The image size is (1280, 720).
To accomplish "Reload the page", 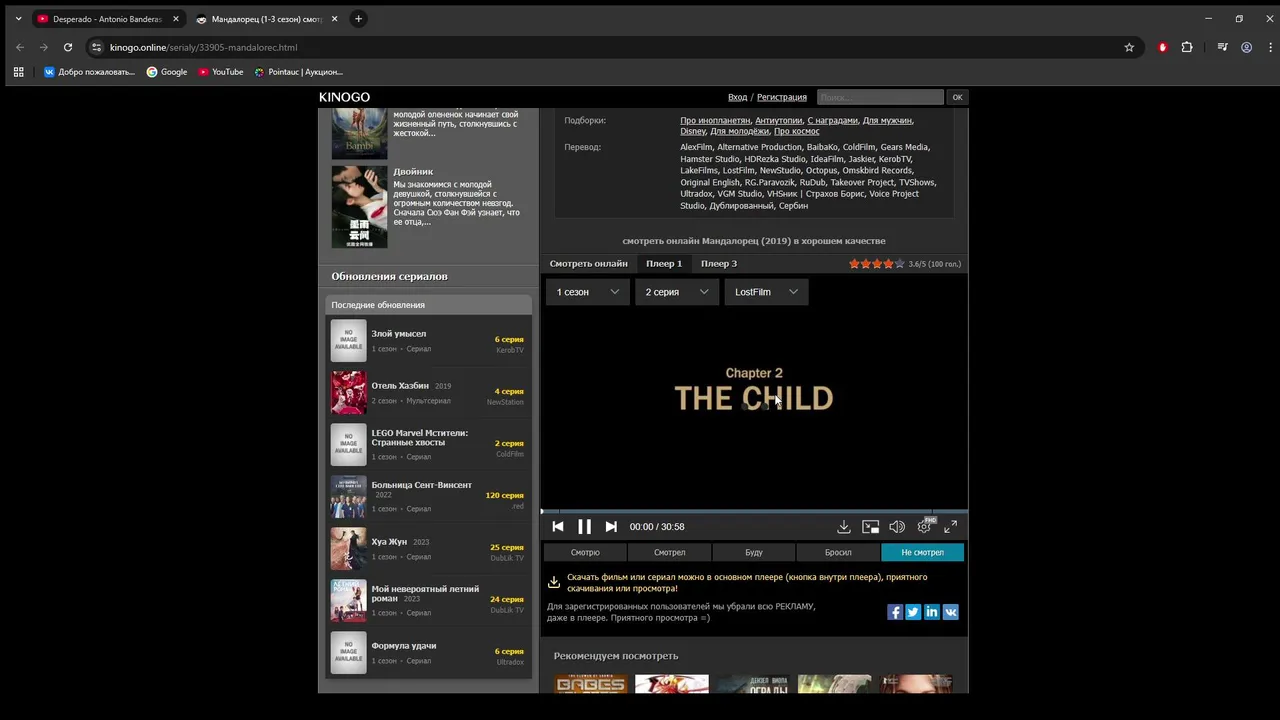I will (x=68, y=47).
